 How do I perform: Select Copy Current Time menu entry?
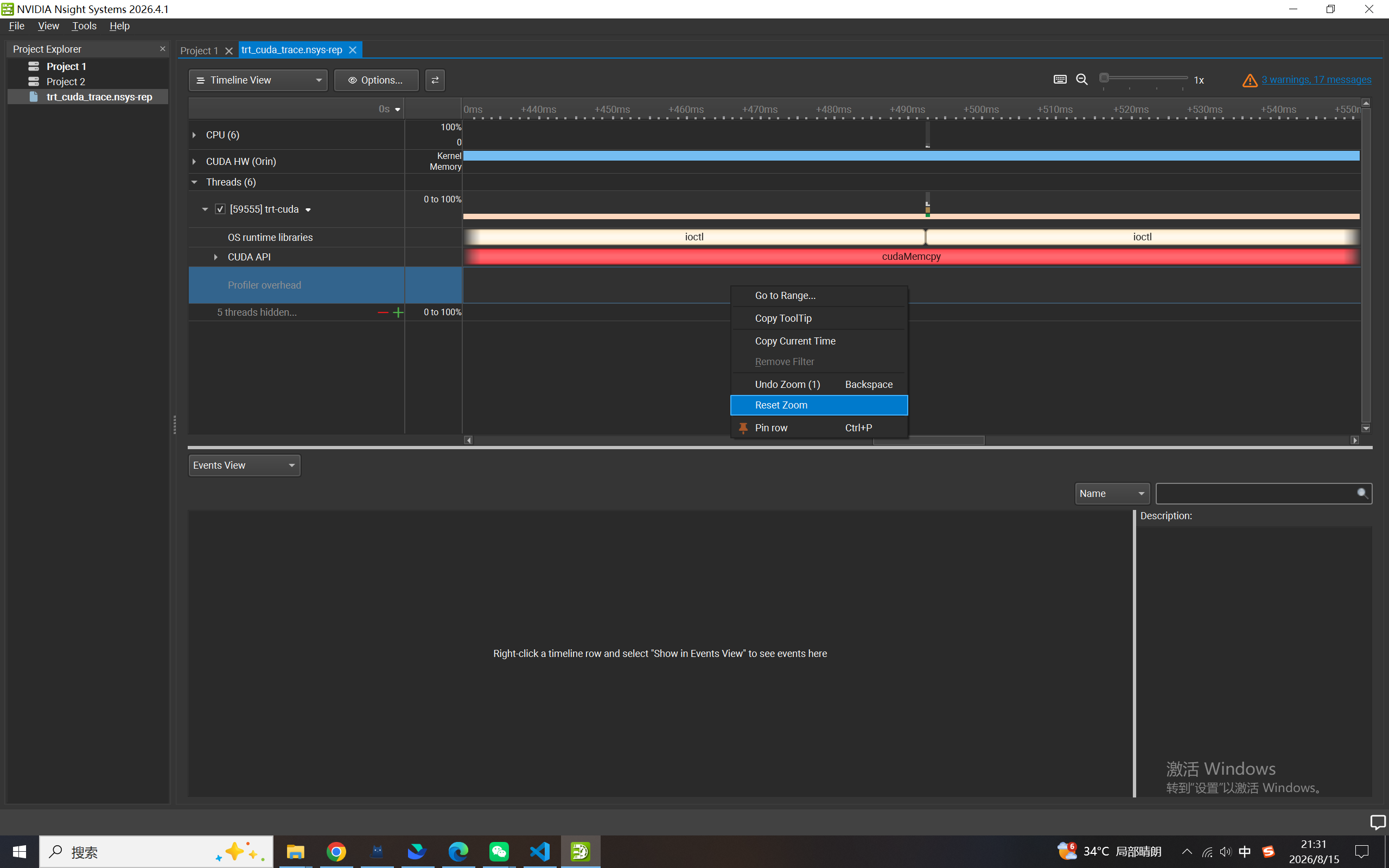(x=819, y=341)
